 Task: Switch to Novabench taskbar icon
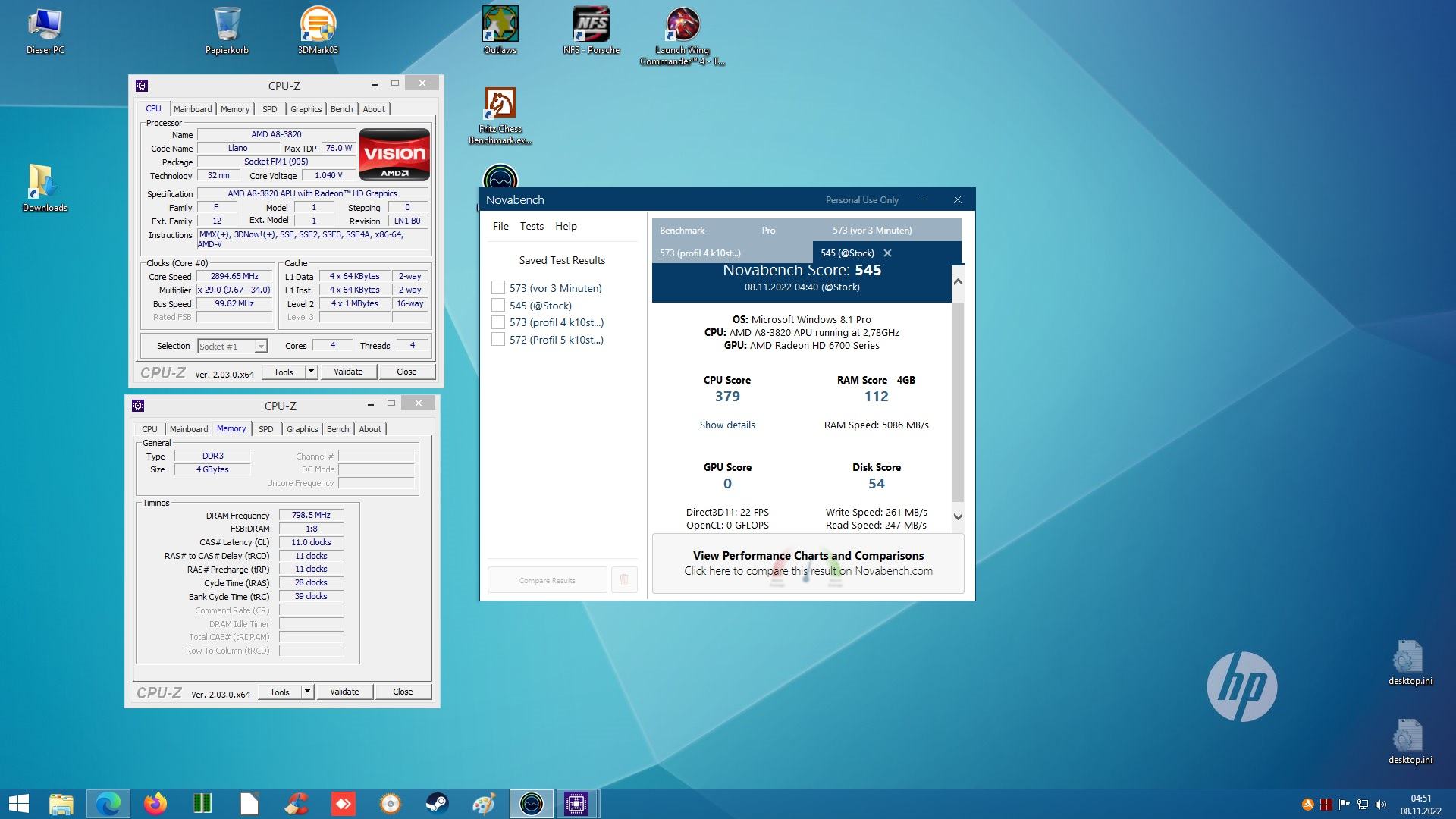(x=531, y=804)
